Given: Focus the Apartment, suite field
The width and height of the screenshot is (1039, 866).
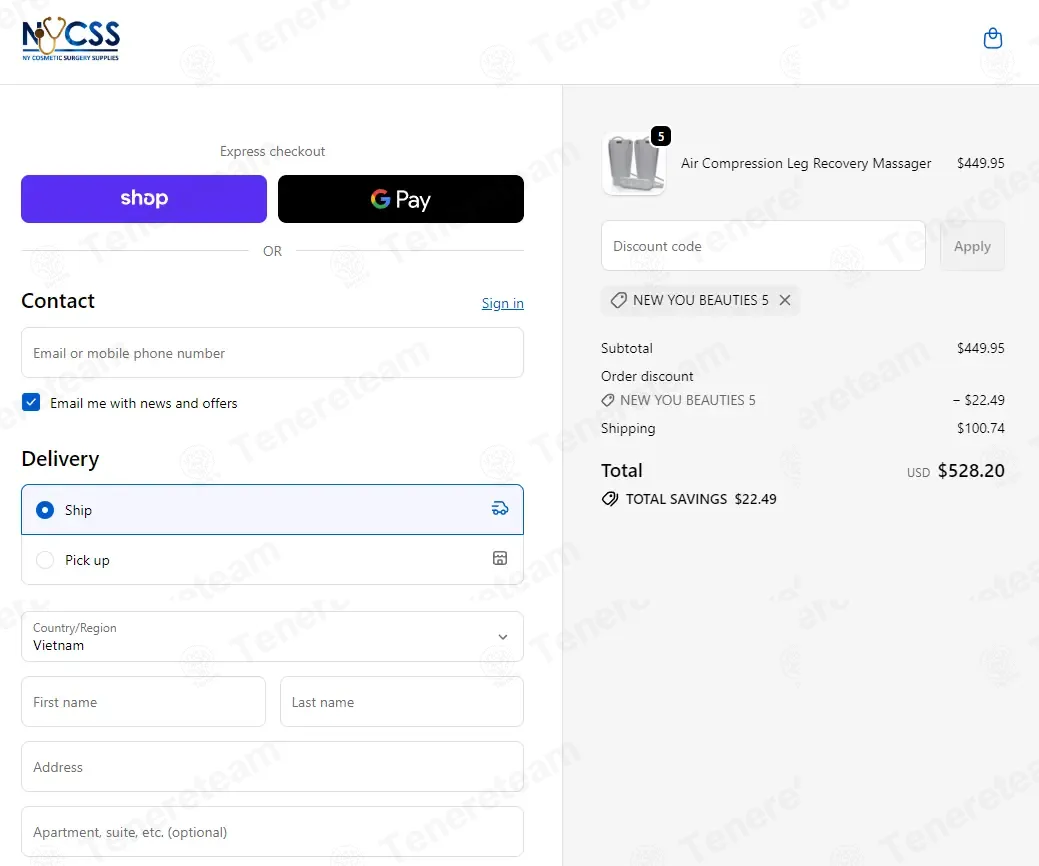Looking at the screenshot, I should 272,832.
